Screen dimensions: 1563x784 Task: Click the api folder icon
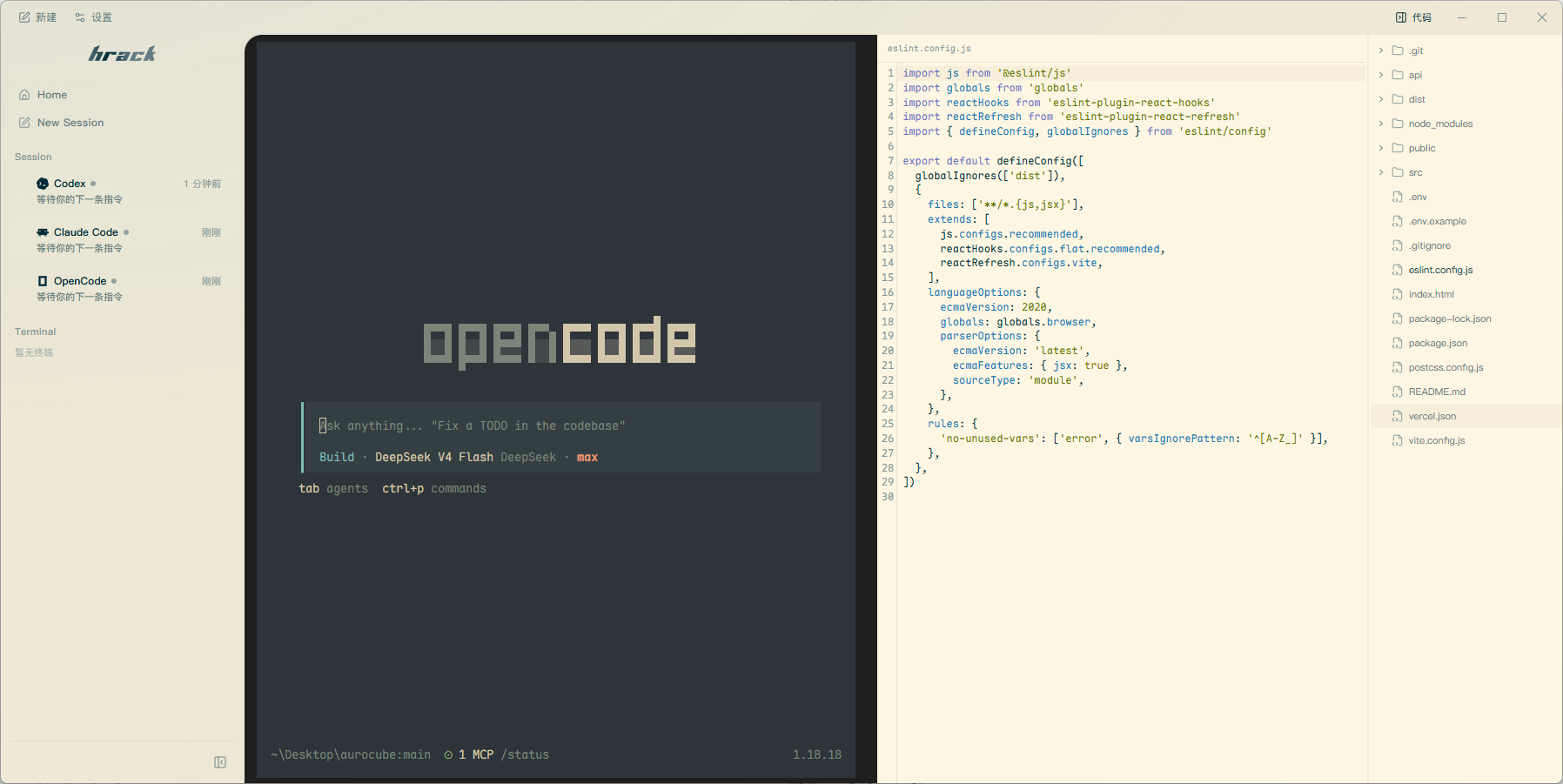click(x=1398, y=75)
